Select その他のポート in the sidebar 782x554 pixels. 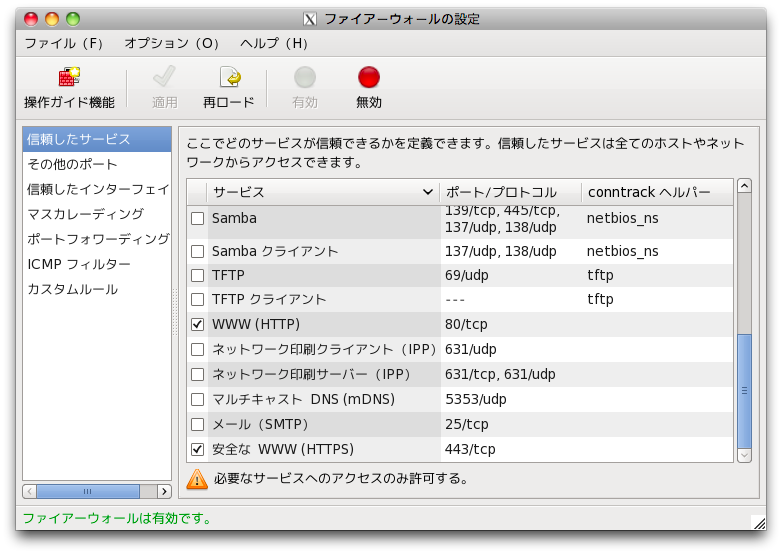[72, 164]
